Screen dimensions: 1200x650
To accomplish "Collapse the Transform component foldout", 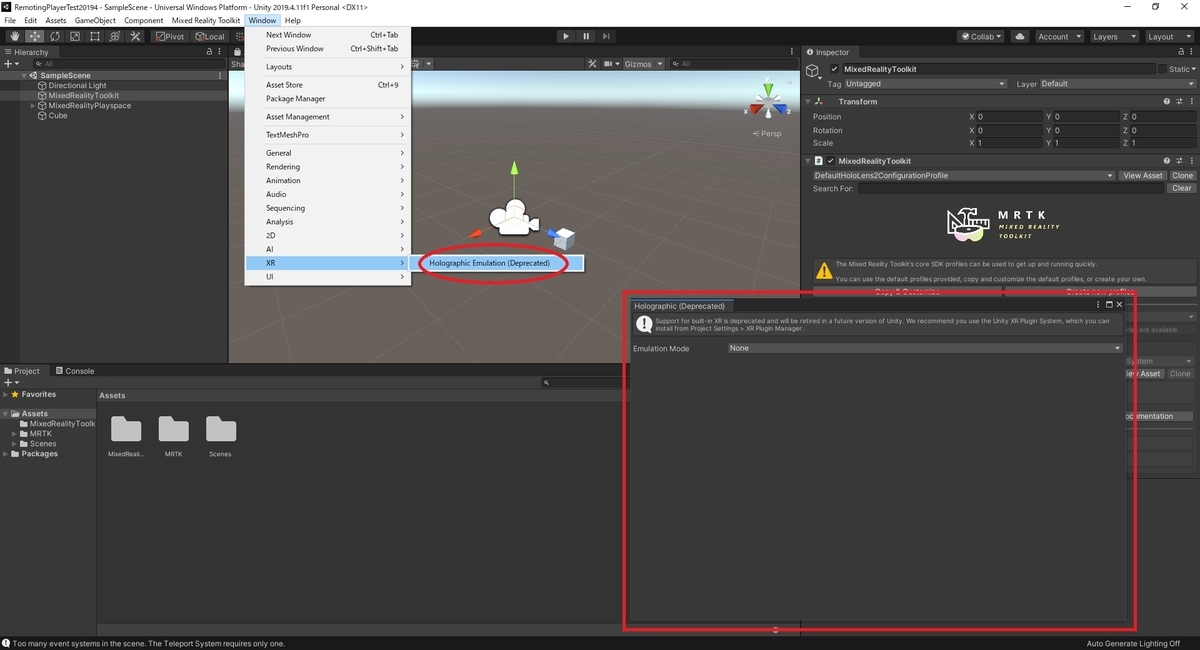I will [x=808, y=101].
